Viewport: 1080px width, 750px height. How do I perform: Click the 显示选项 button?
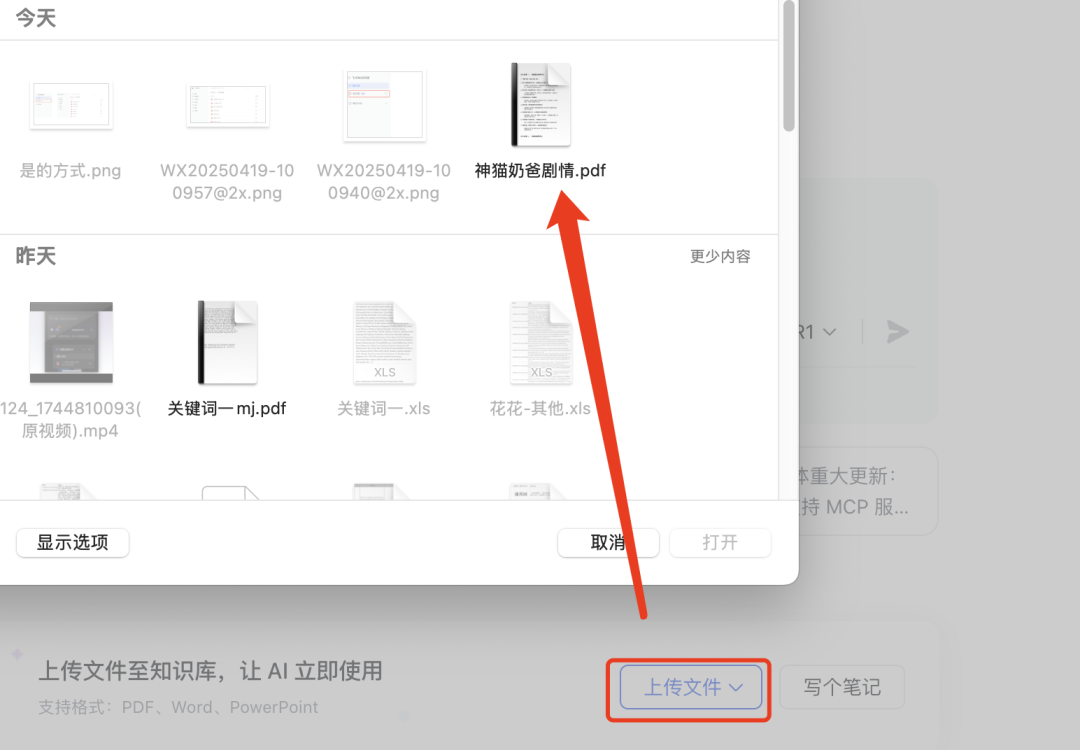(x=73, y=543)
